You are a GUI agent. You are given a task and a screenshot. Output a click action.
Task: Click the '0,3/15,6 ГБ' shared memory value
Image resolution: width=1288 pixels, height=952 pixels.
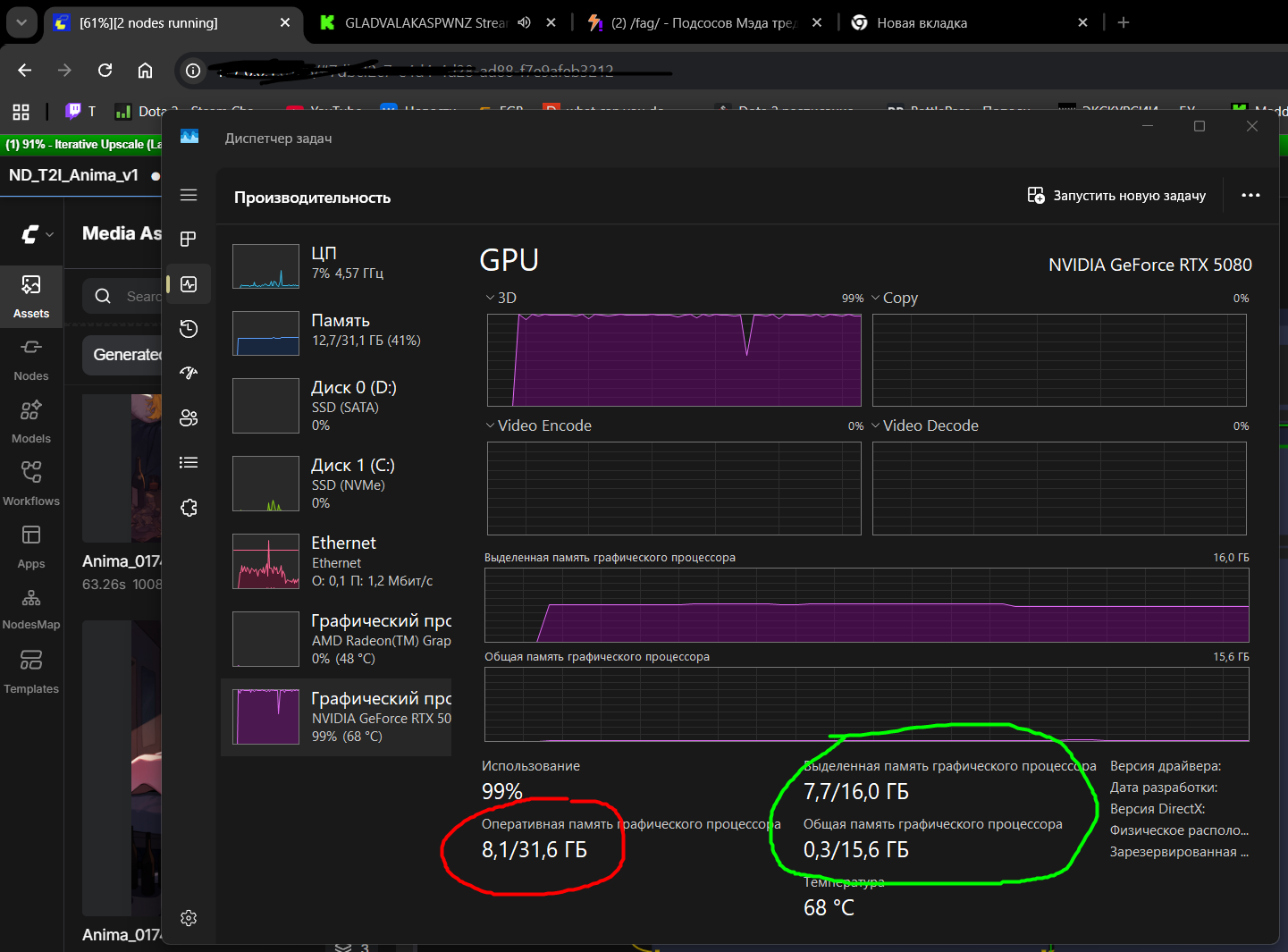[x=856, y=850]
